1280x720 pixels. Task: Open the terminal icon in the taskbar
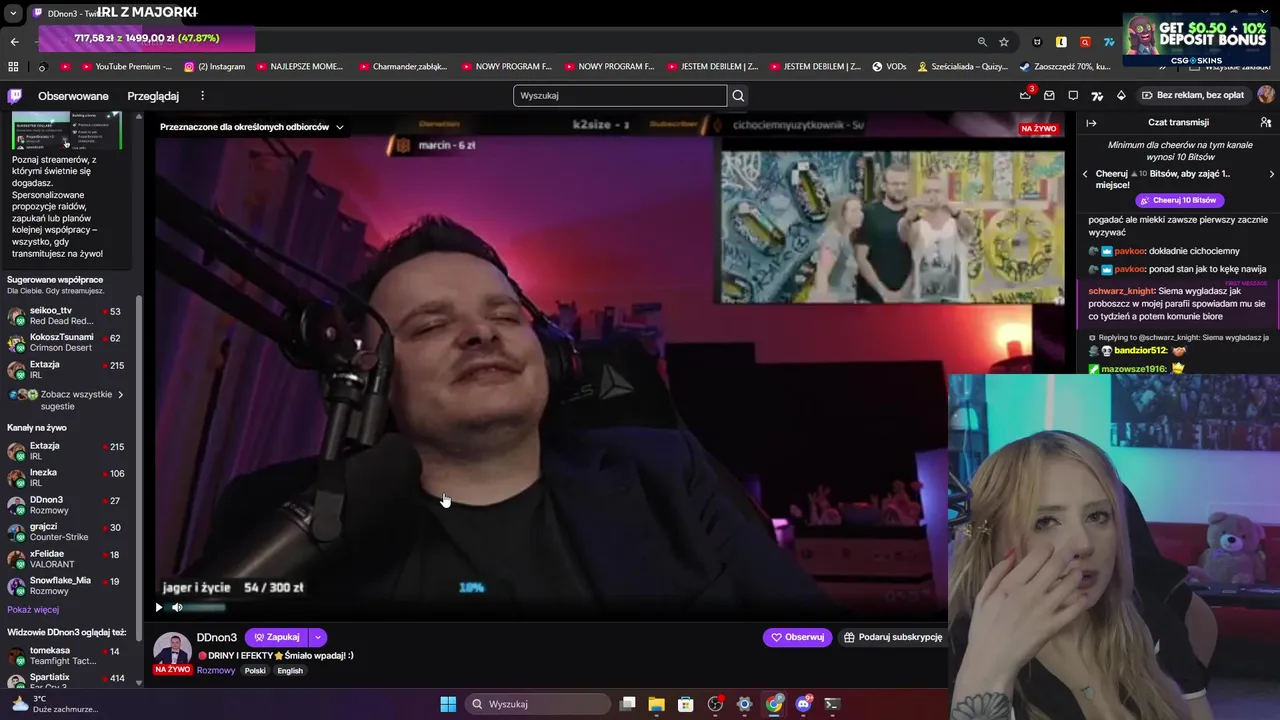point(832,704)
